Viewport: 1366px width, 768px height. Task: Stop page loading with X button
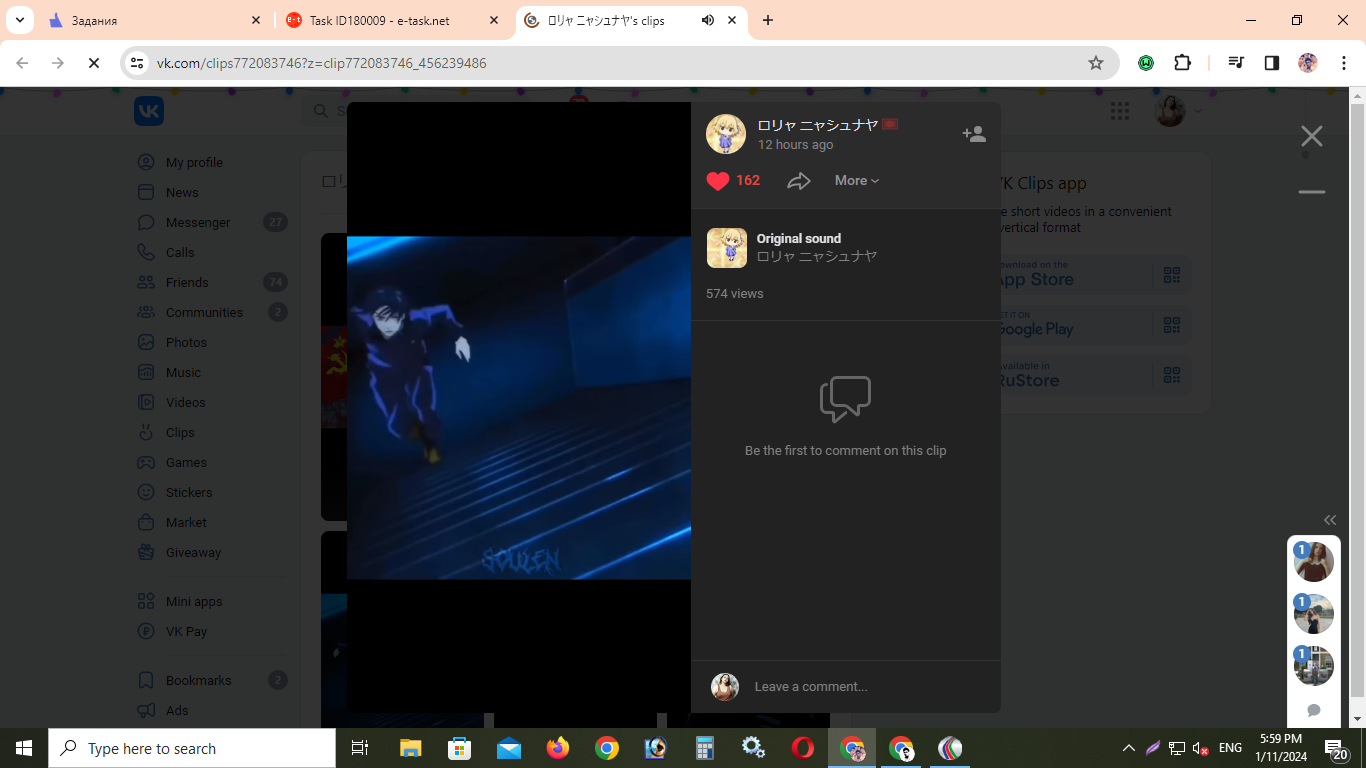pyautogui.click(x=94, y=63)
